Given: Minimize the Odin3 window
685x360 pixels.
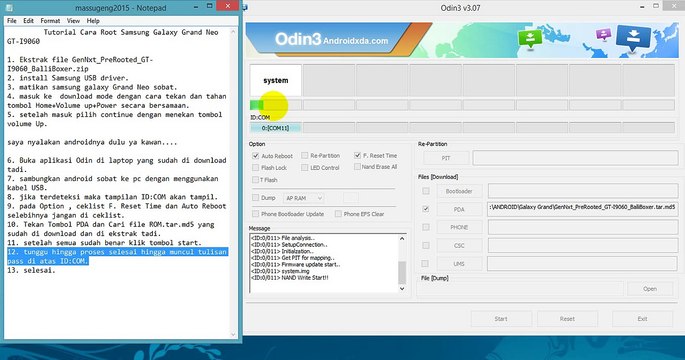Looking at the screenshot, I should click(x=643, y=7).
